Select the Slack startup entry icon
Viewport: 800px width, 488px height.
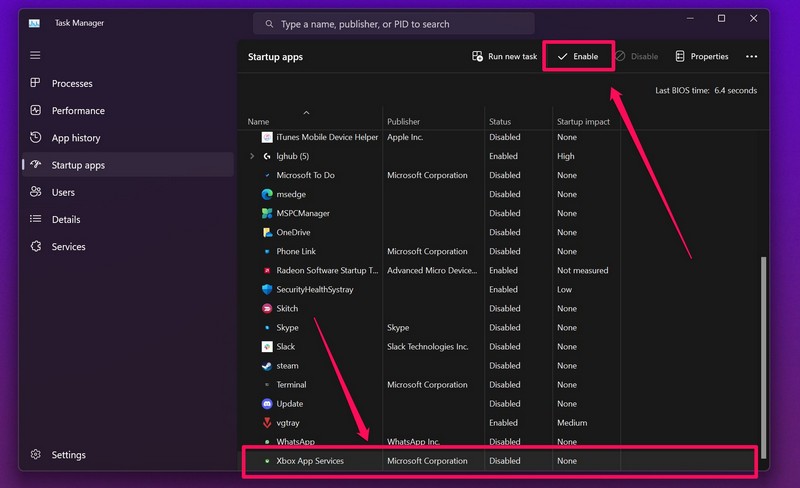pyautogui.click(x=267, y=347)
